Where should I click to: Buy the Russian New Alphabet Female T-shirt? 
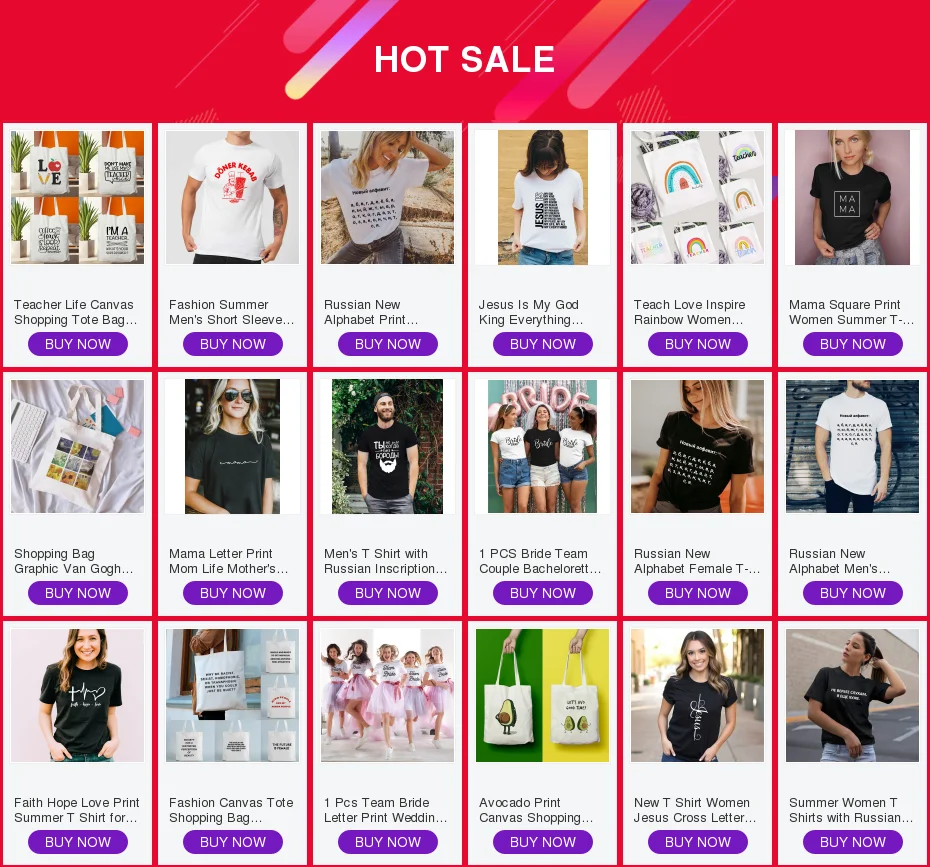(698, 593)
